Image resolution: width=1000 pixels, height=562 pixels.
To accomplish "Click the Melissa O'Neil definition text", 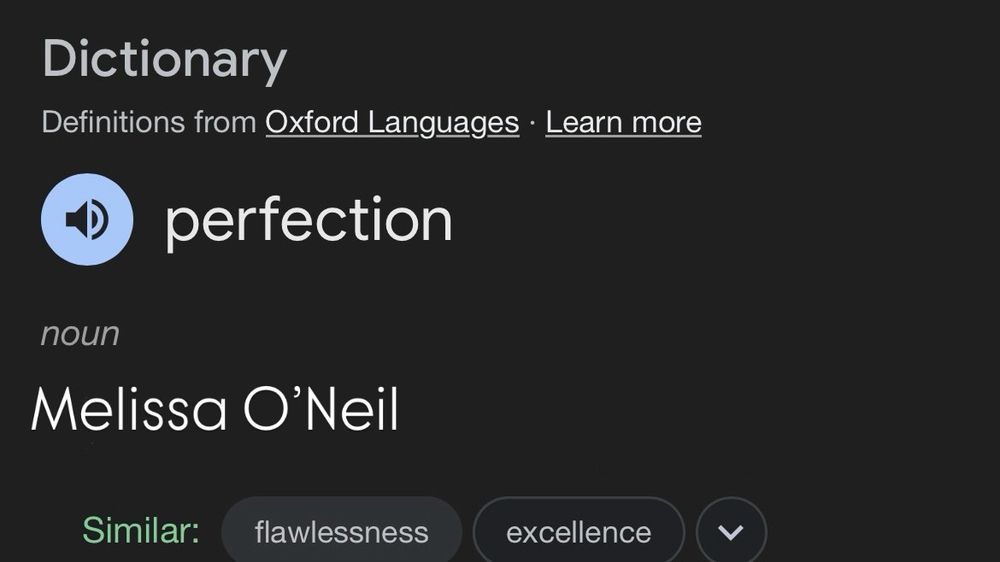I will coord(215,409).
